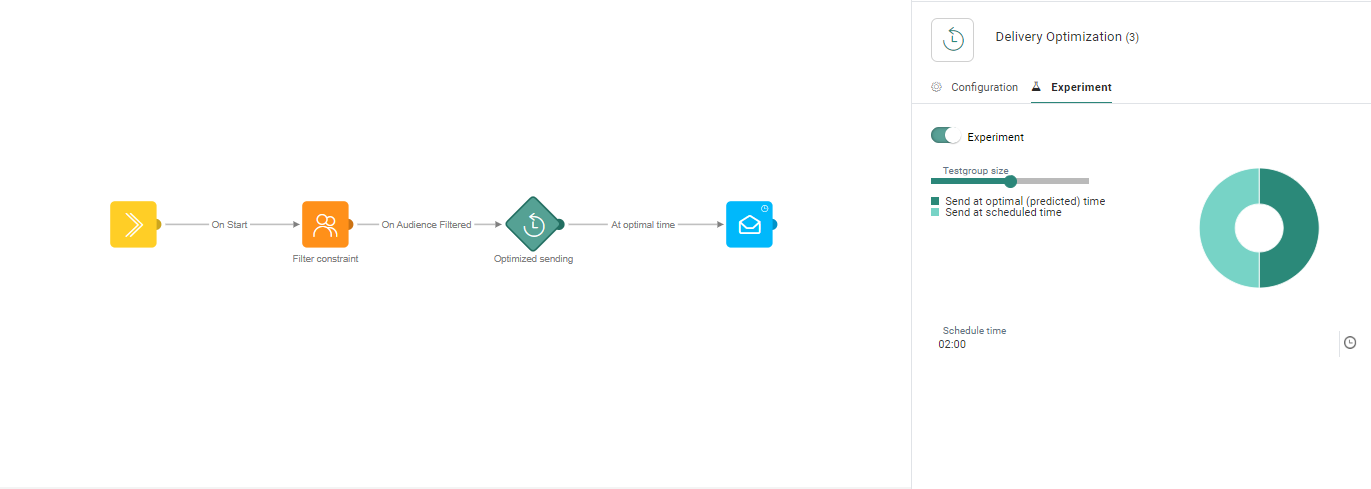
Task: Select the orange Filter constraint node
Action: [325, 224]
